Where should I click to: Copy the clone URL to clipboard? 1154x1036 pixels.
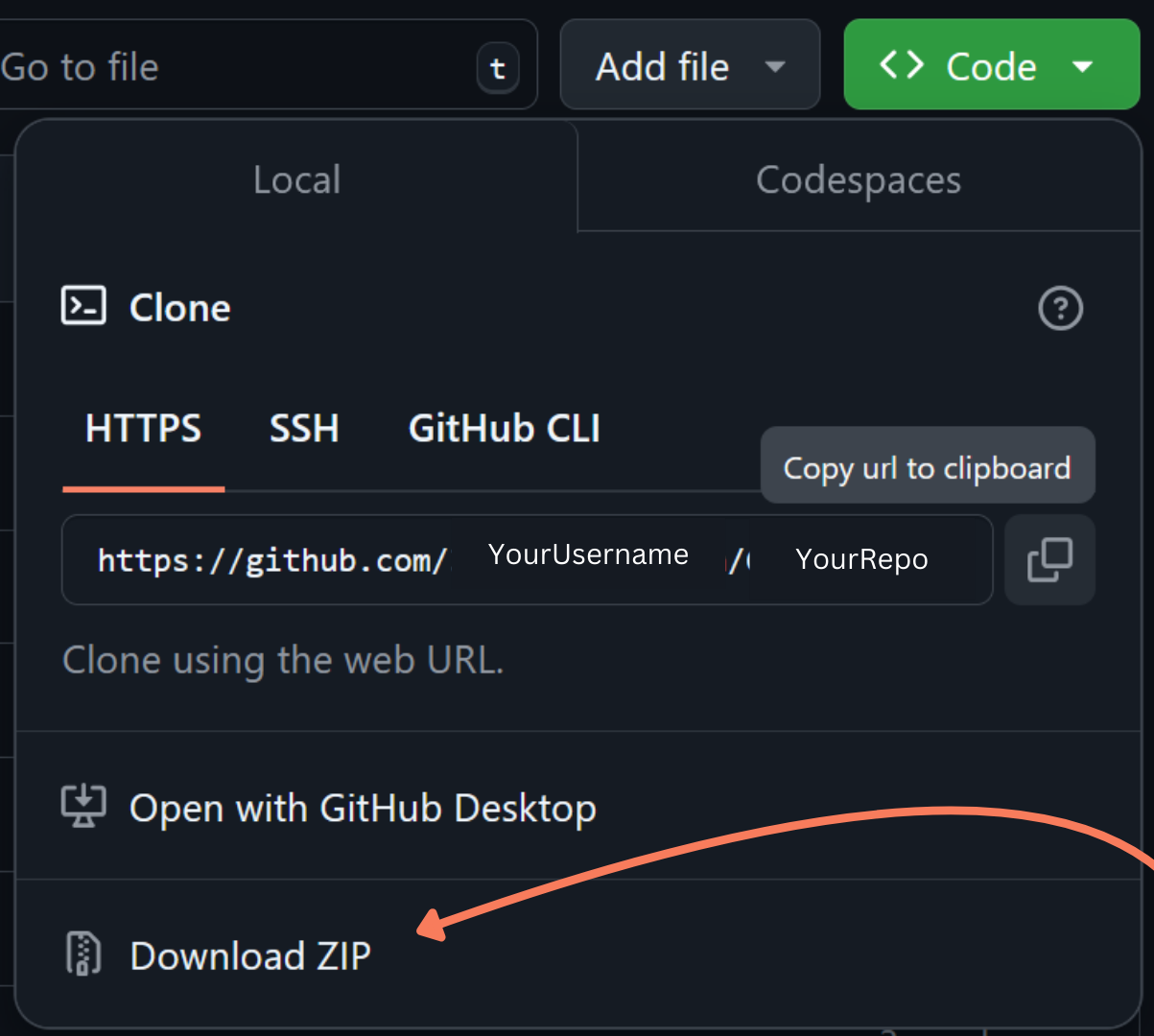coord(1049,559)
